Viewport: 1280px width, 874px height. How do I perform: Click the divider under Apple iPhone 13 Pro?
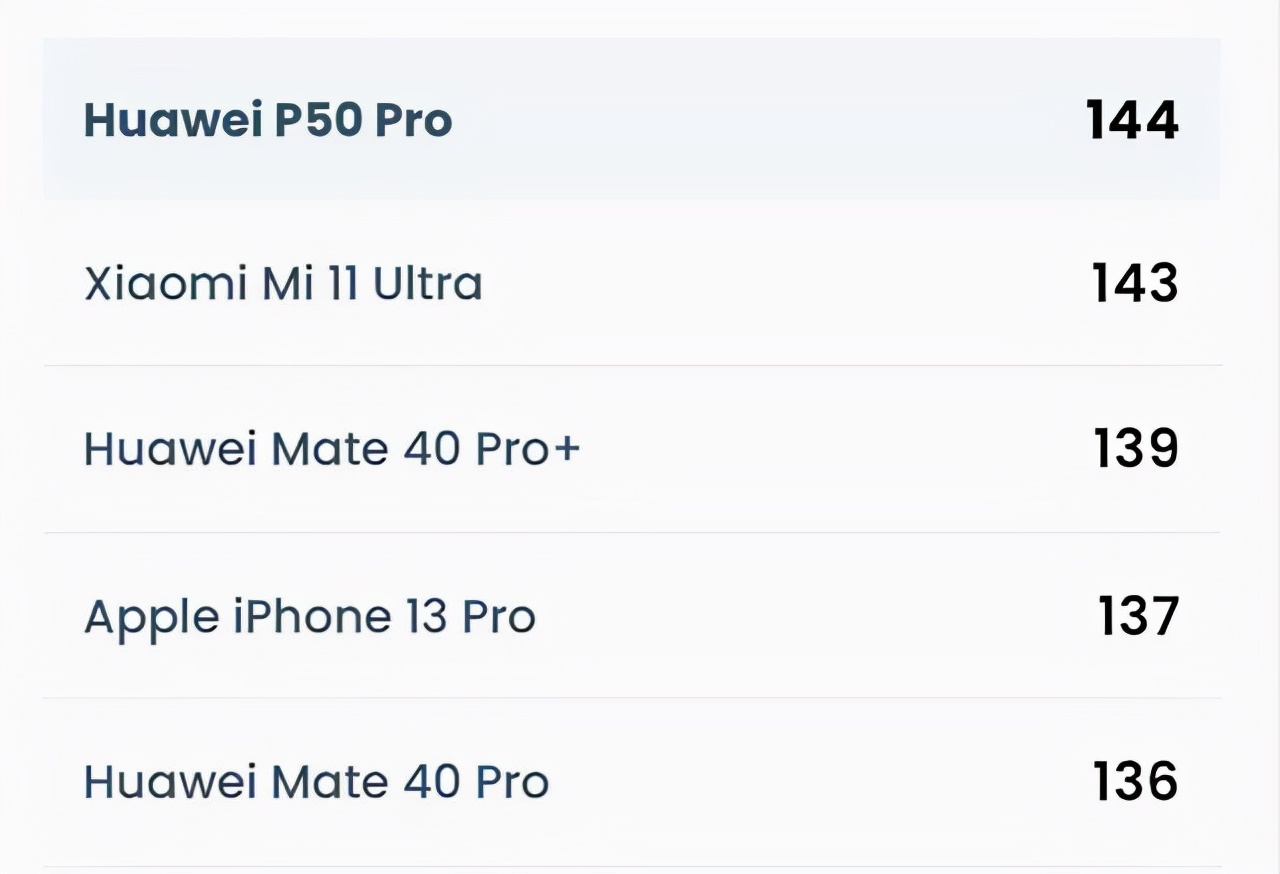pos(632,698)
